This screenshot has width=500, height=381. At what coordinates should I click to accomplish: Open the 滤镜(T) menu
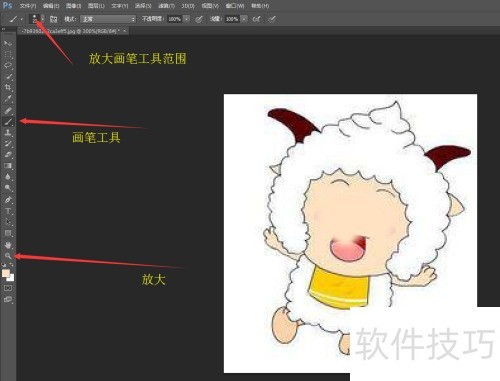click(x=166, y=6)
